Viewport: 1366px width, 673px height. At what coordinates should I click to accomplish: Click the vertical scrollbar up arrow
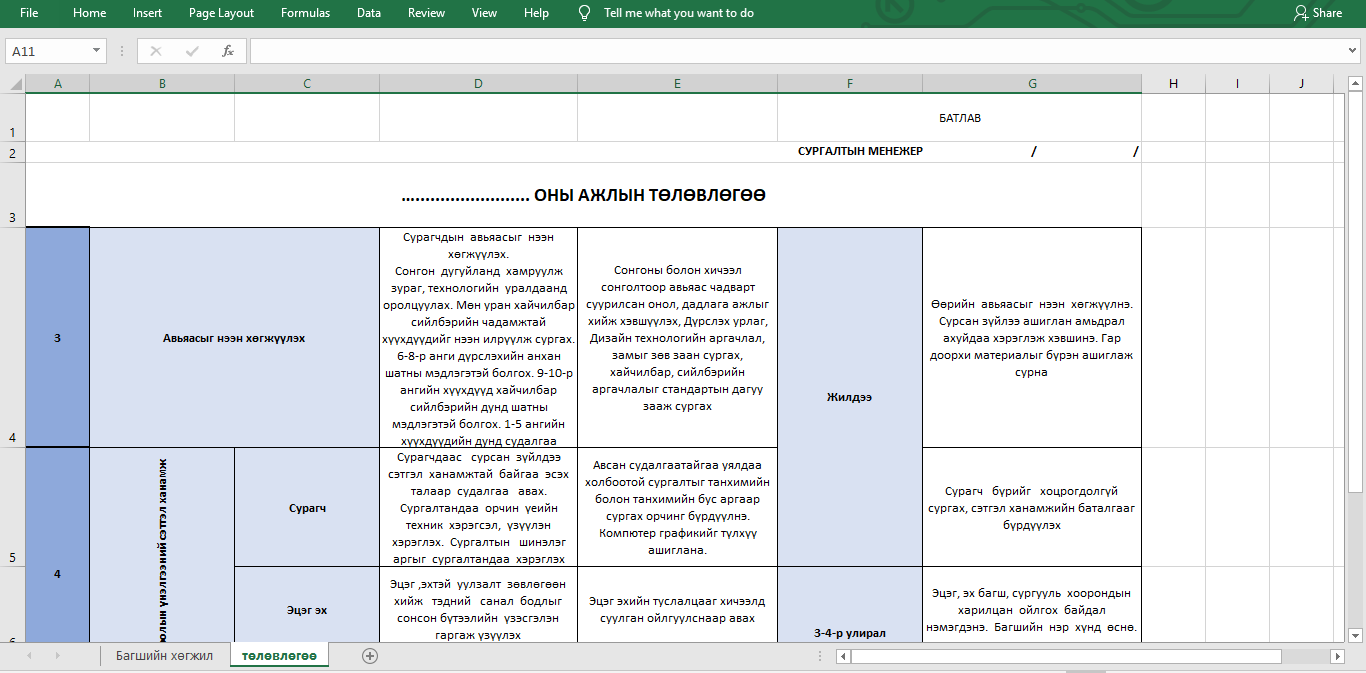(x=1355, y=83)
